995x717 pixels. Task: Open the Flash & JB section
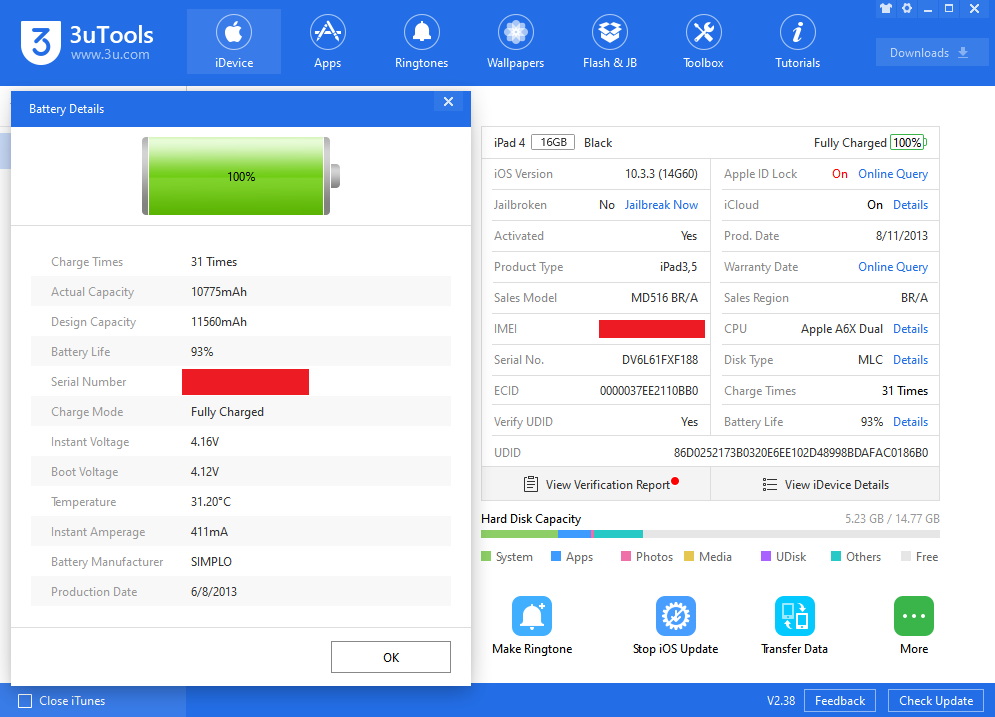(x=610, y=42)
